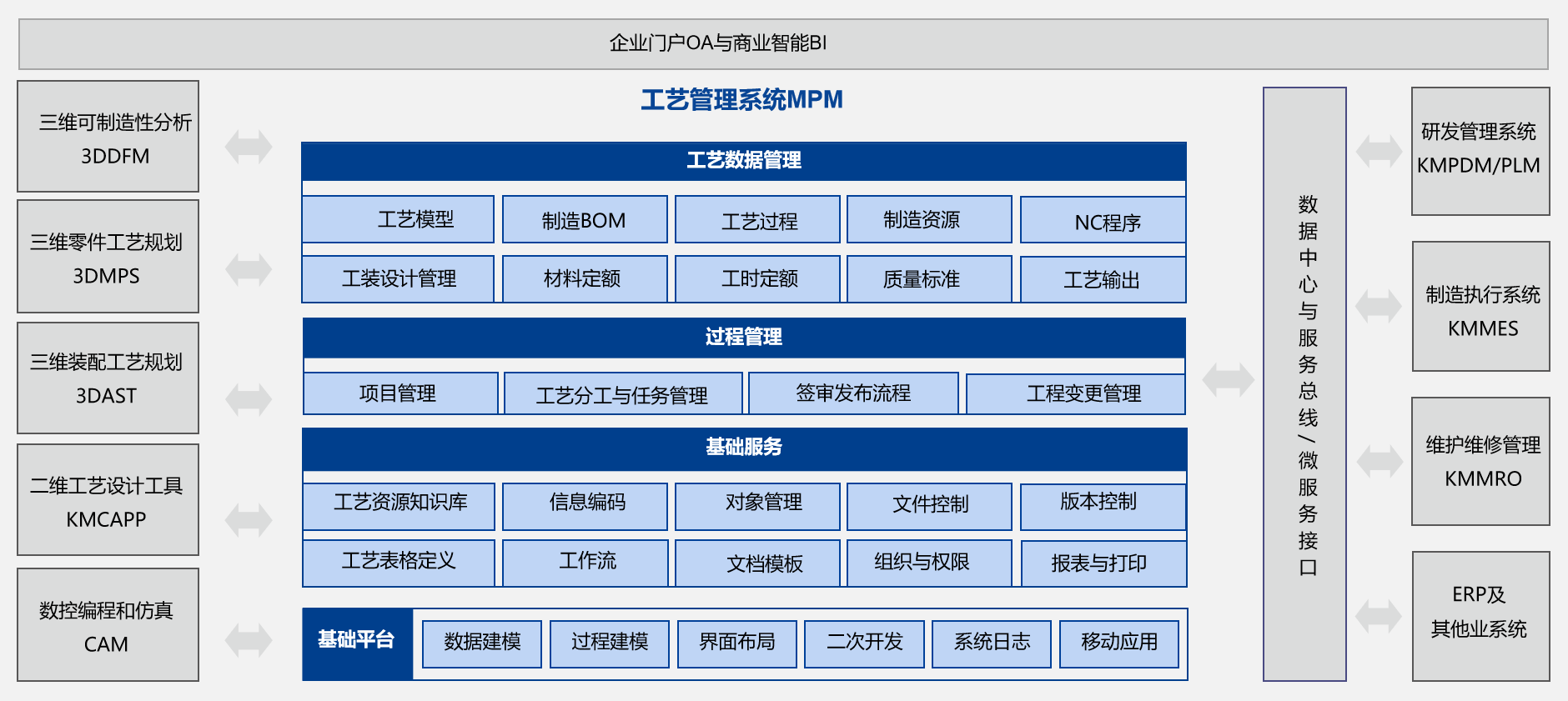Click the double arrow next to KMCAPP

249,520
